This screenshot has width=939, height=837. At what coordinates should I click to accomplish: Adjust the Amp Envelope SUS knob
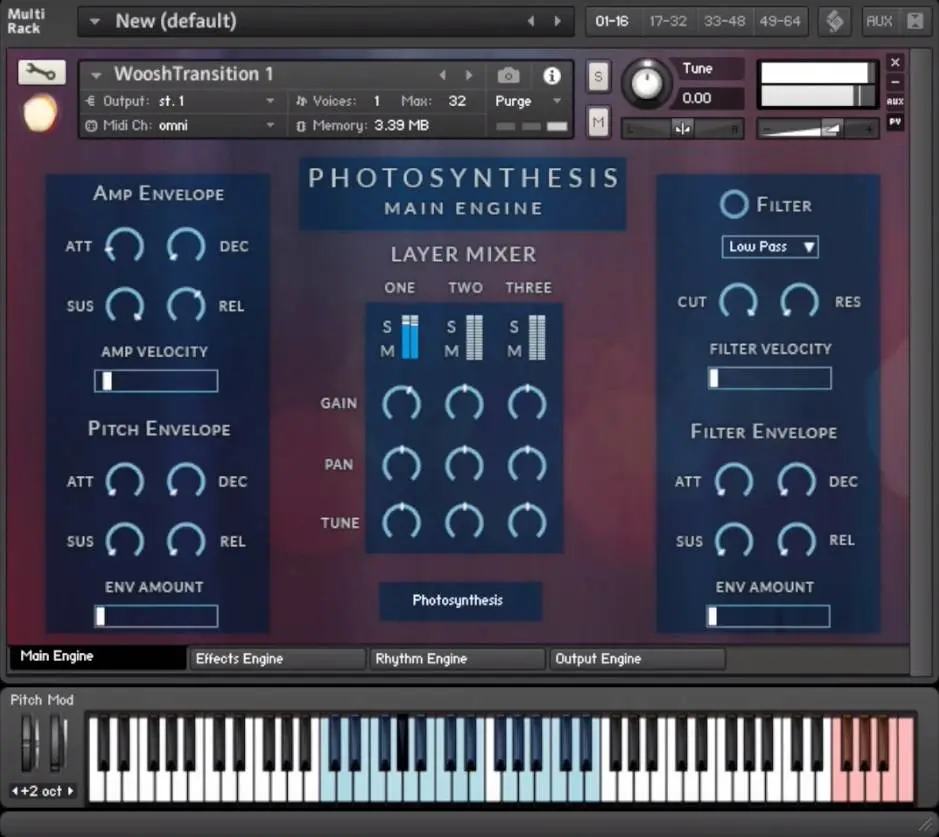tap(125, 305)
